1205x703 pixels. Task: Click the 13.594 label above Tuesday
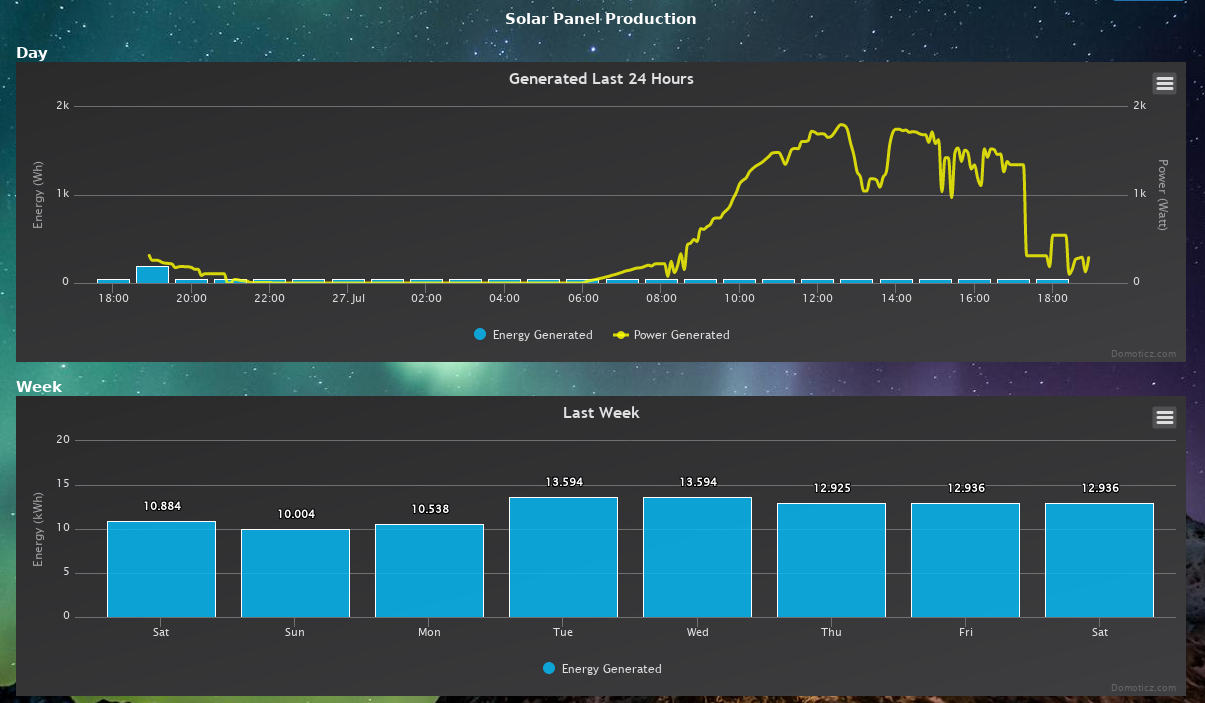564,482
